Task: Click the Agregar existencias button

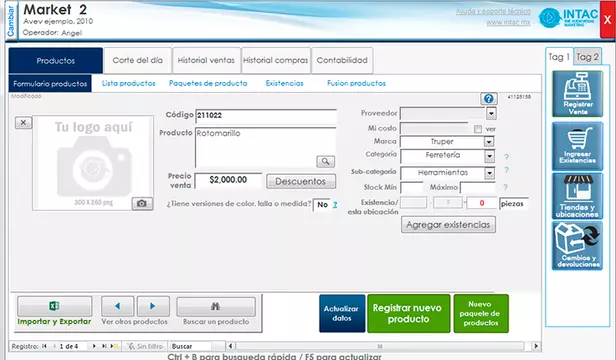Action: point(448,225)
